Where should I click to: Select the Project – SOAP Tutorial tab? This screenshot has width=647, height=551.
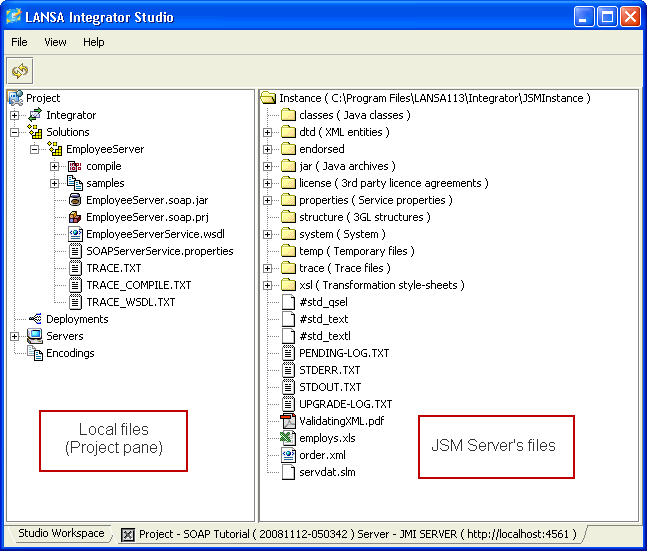(x=353, y=534)
